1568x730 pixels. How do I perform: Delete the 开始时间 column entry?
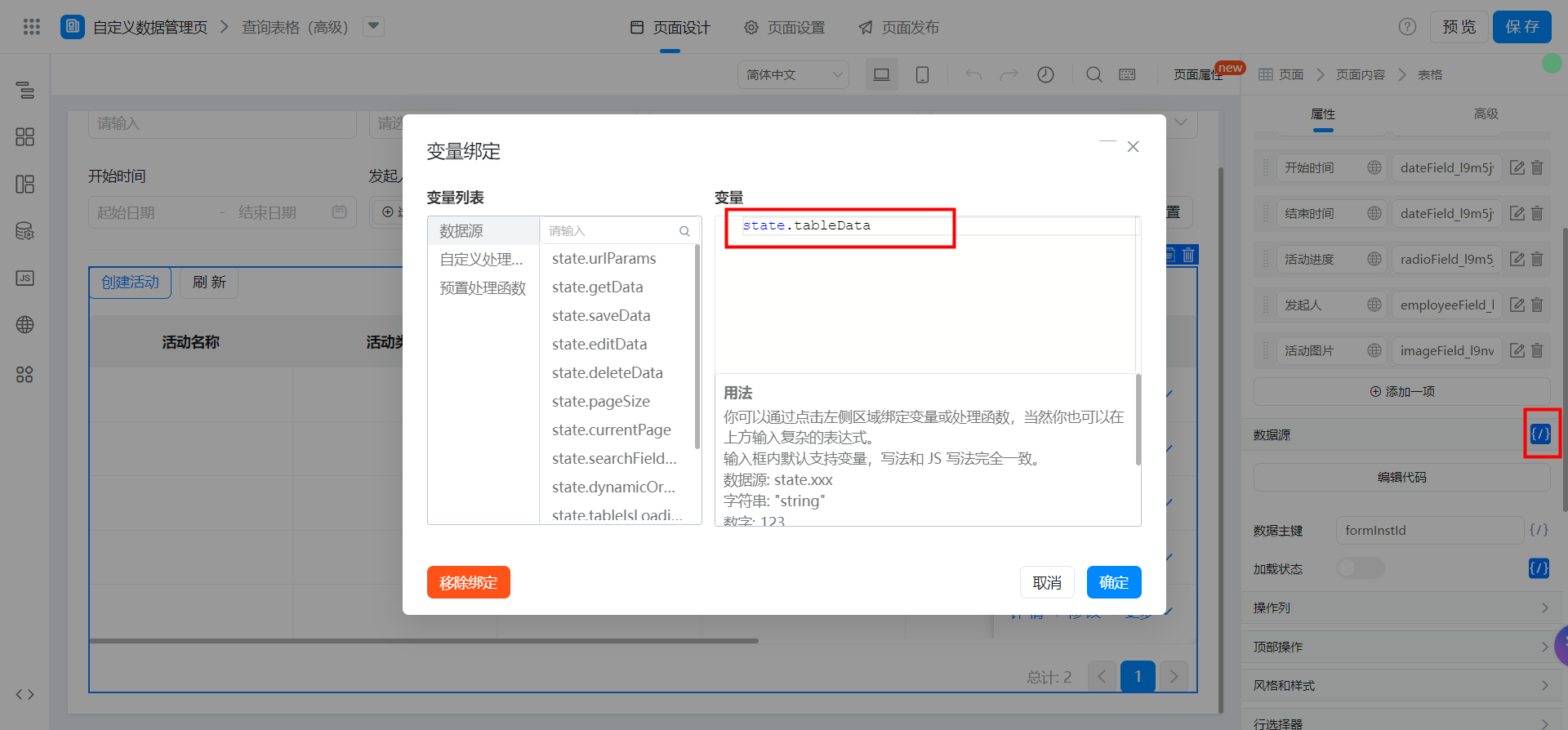(1537, 167)
